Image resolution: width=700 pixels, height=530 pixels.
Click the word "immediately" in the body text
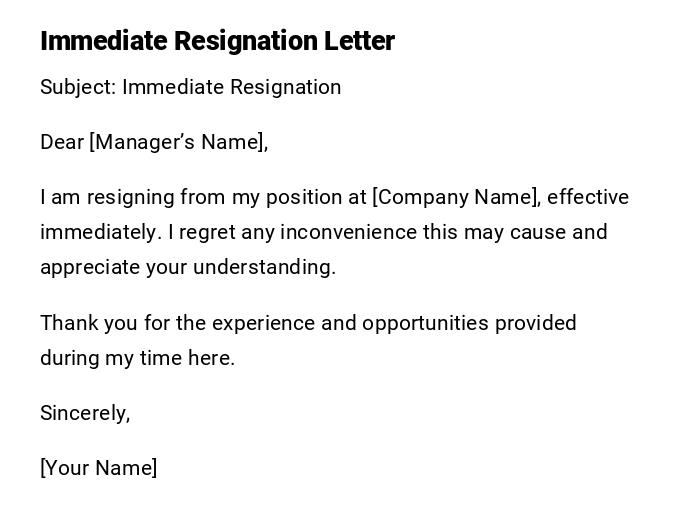98,232
